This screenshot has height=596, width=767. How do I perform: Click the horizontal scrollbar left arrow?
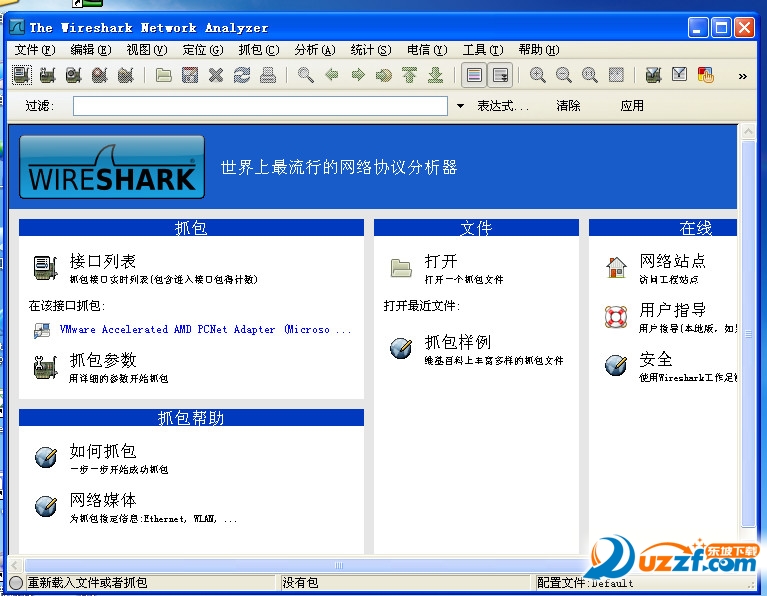click(15, 566)
